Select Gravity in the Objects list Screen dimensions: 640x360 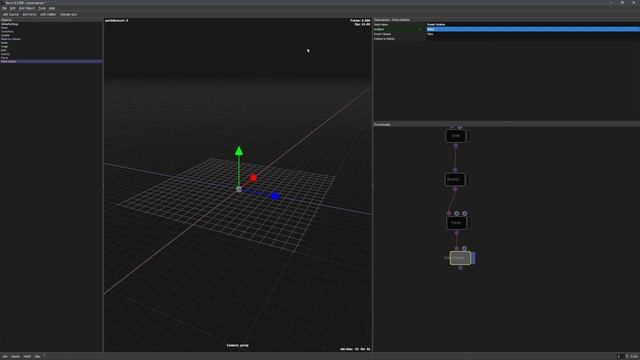(51, 54)
